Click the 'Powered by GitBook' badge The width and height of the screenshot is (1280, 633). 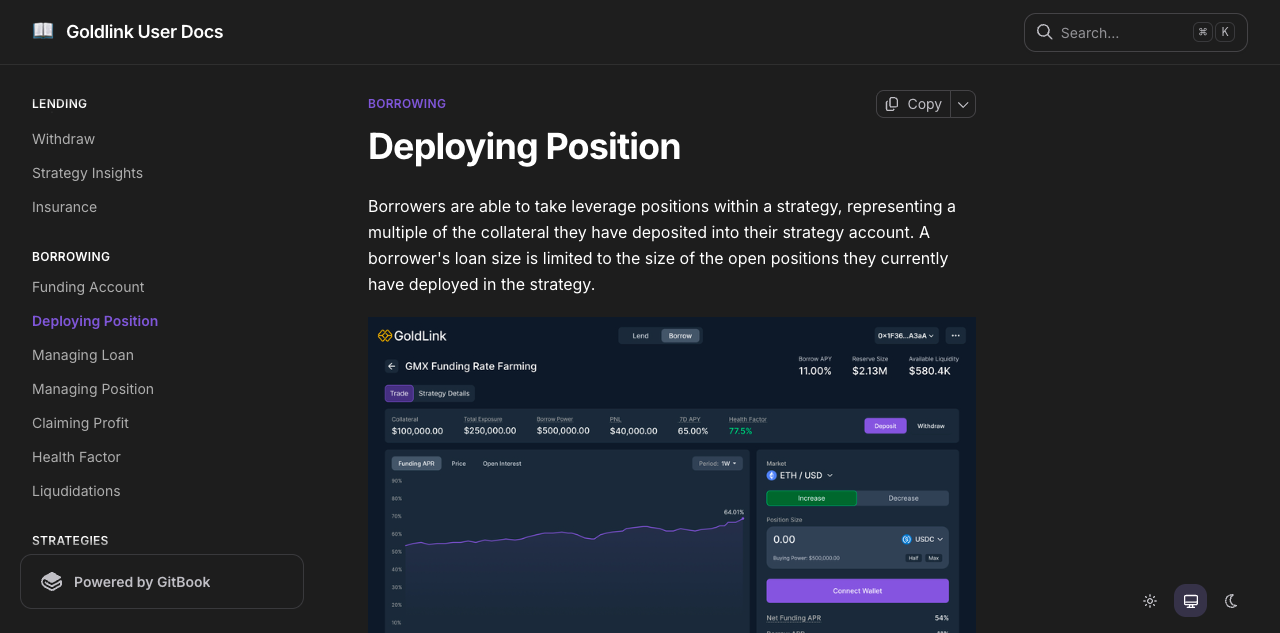[x=161, y=581]
